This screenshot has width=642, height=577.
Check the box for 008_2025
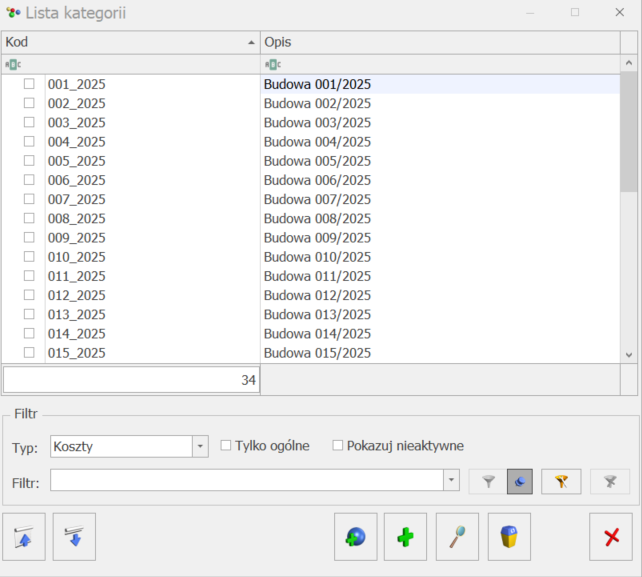coord(29,218)
